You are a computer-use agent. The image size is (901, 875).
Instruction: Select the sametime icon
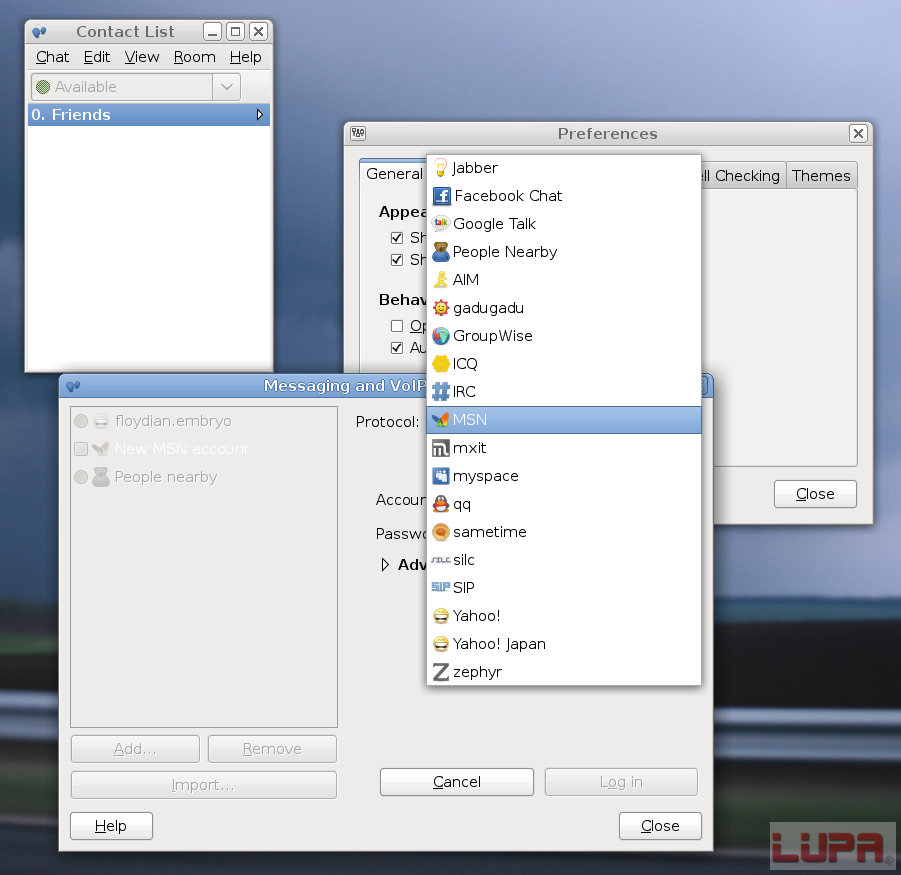(441, 532)
